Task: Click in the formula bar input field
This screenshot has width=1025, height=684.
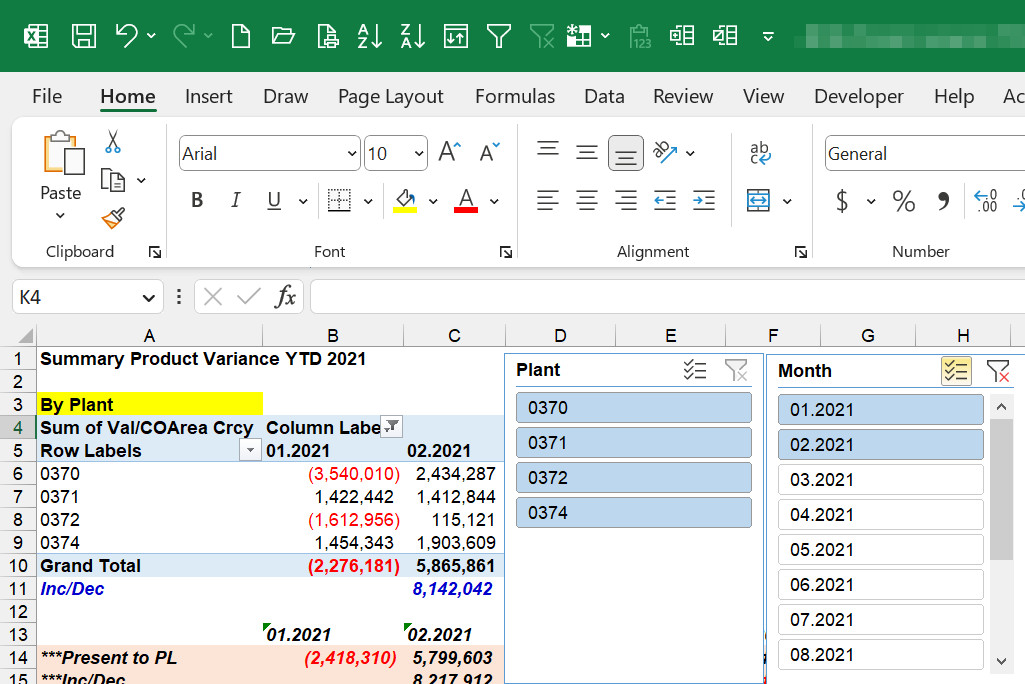Action: click(667, 297)
